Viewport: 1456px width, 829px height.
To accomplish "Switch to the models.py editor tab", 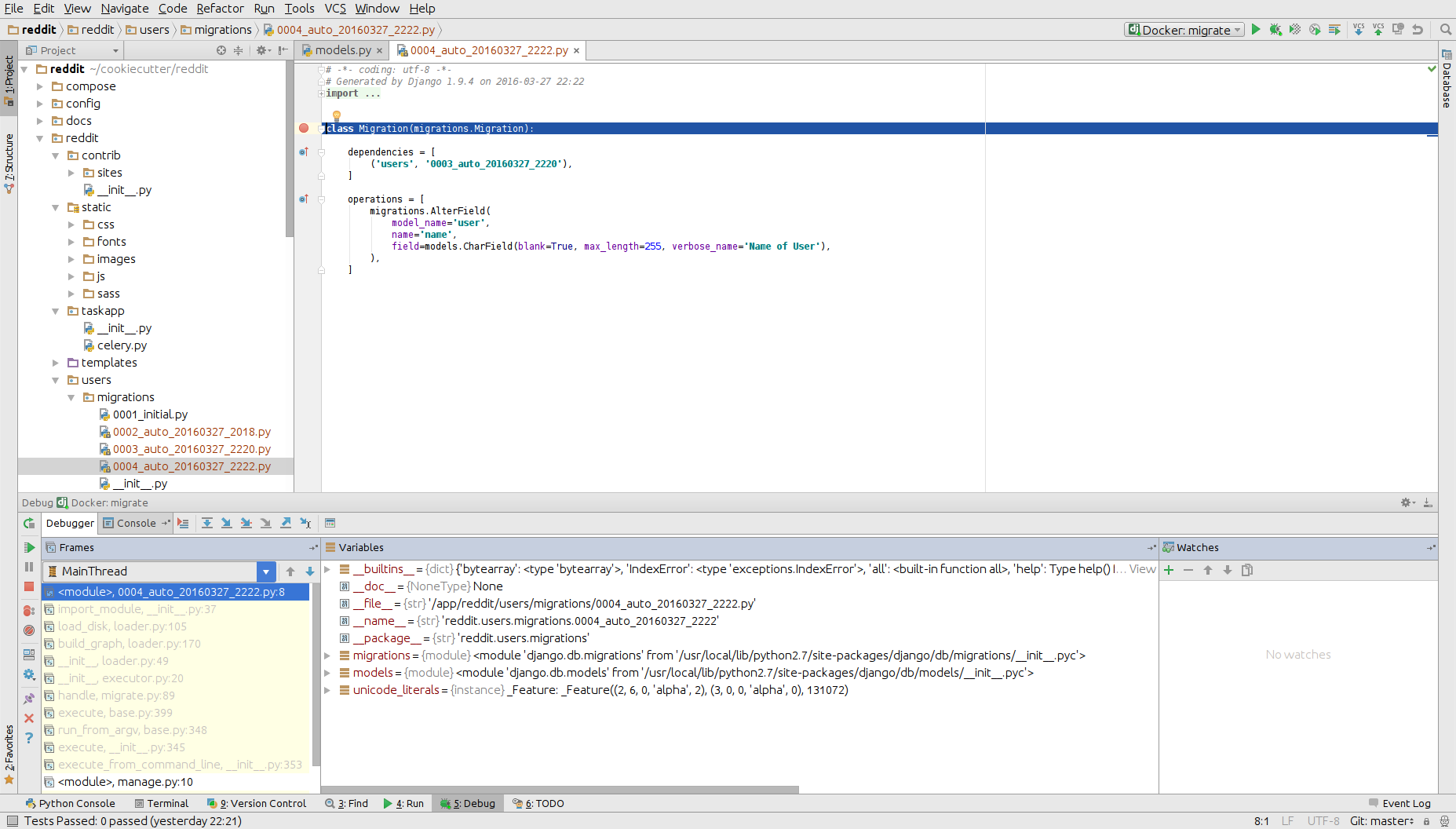I will point(342,50).
